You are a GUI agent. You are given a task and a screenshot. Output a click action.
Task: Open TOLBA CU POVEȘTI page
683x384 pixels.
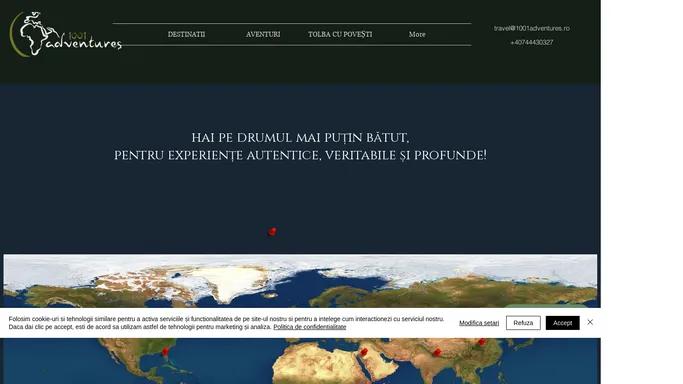[340, 34]
